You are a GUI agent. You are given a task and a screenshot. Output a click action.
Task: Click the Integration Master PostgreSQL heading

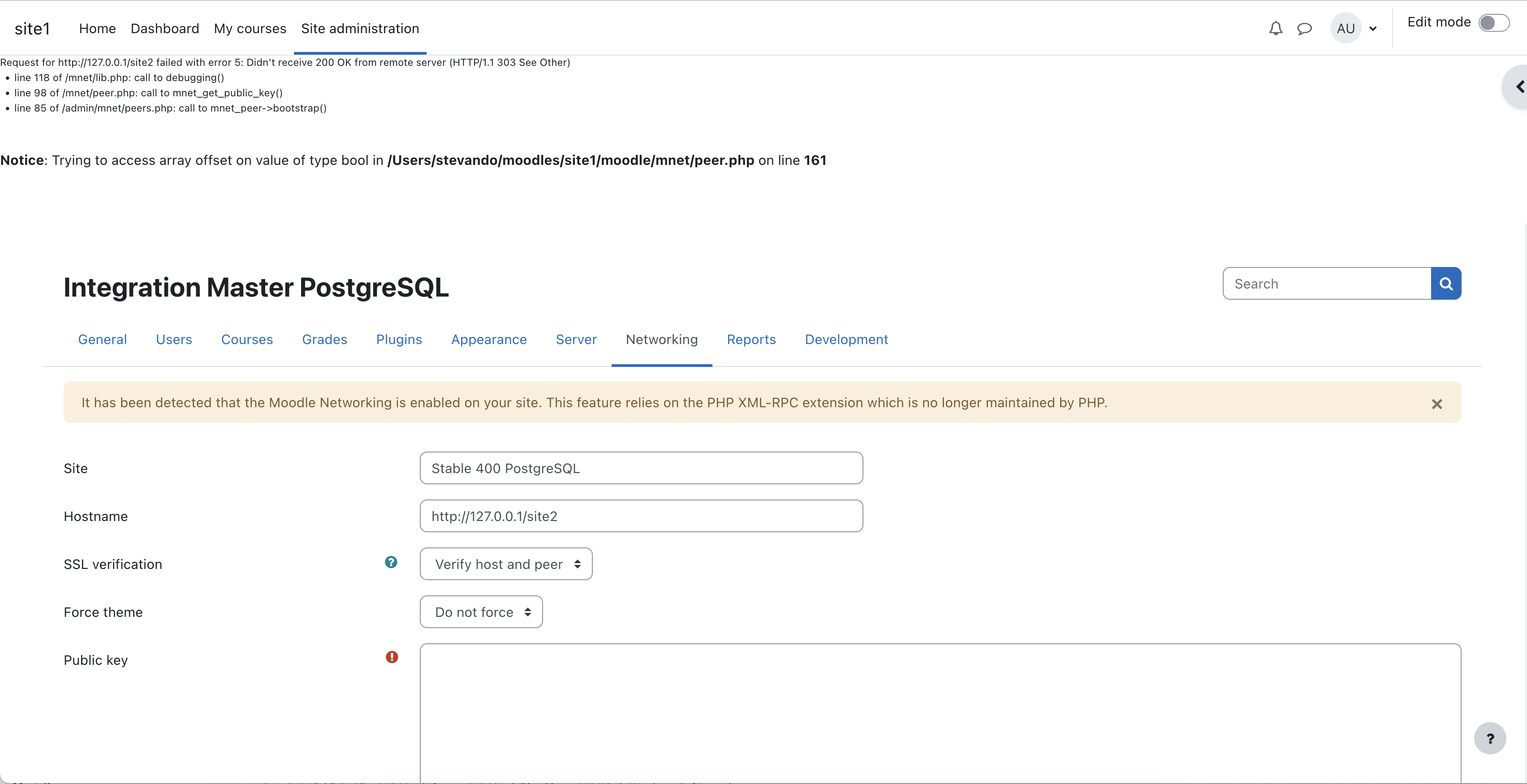(256, 288)
